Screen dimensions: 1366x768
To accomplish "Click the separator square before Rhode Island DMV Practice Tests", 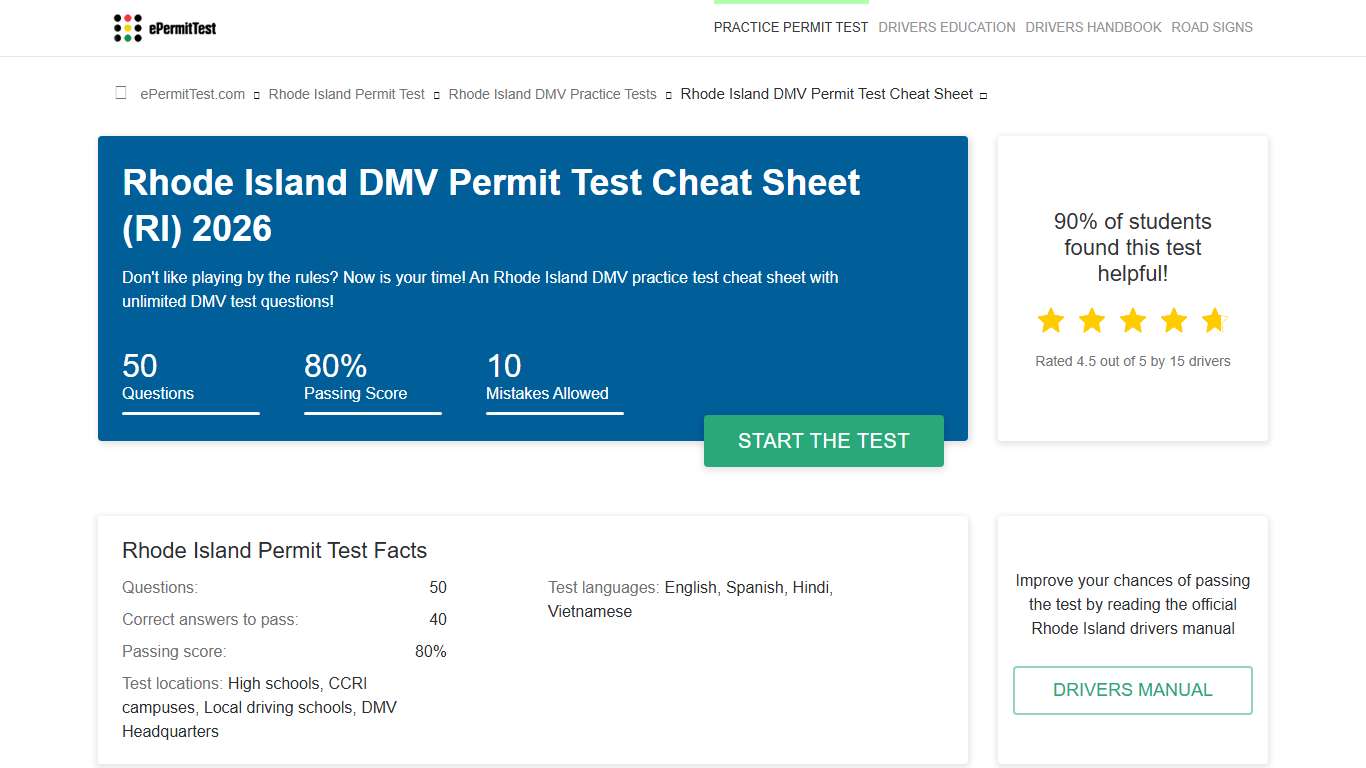I will 435,94.
